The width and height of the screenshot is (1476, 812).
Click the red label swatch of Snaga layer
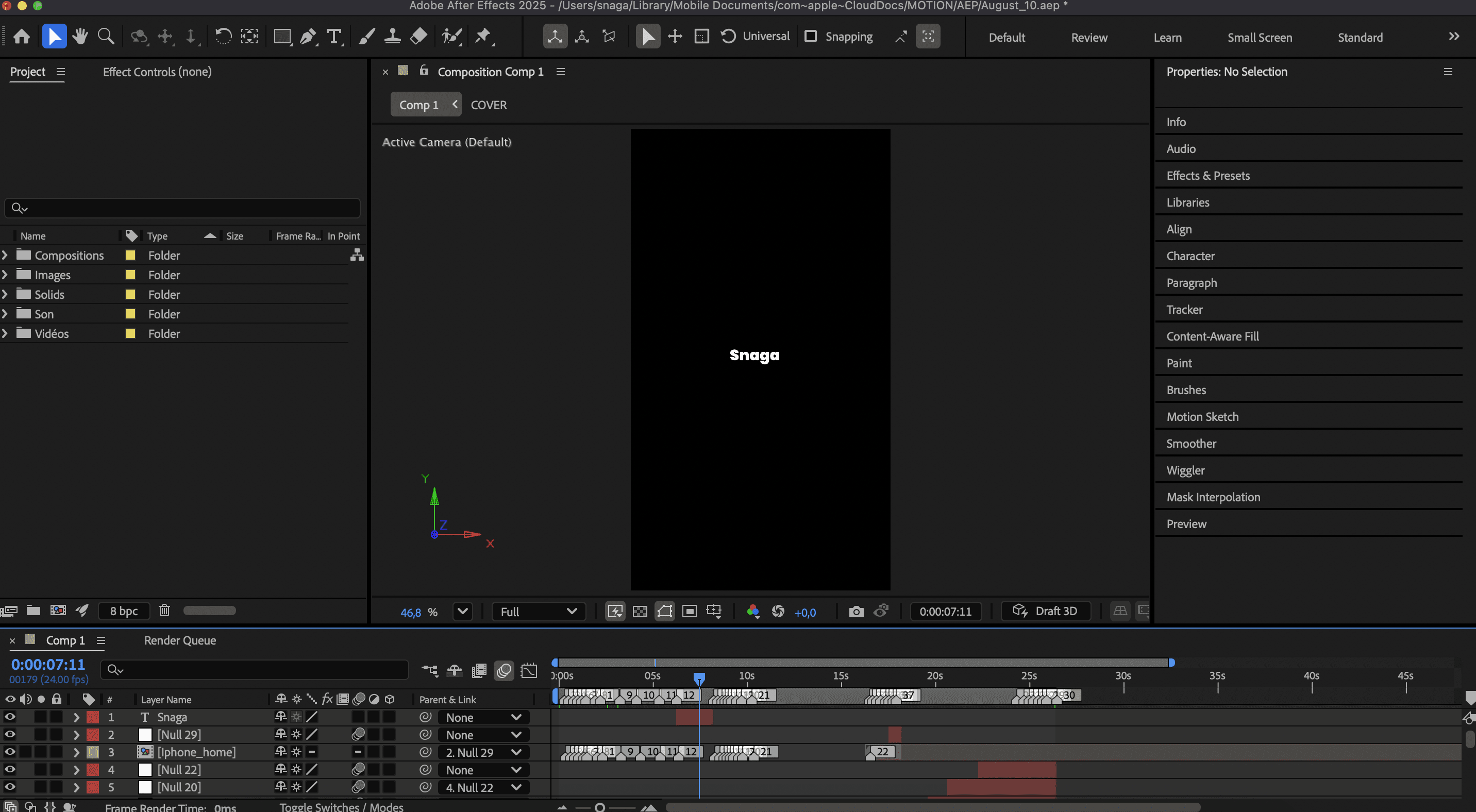click(x=92, y=717)
